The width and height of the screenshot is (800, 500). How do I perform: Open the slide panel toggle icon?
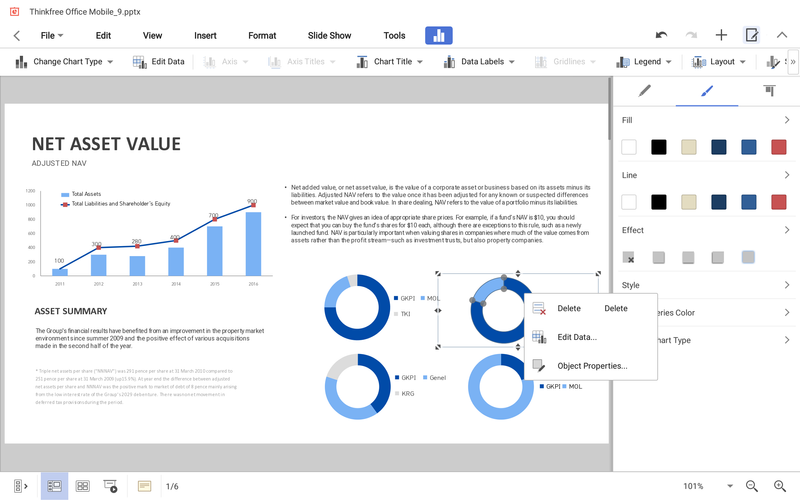click(20, 486)
